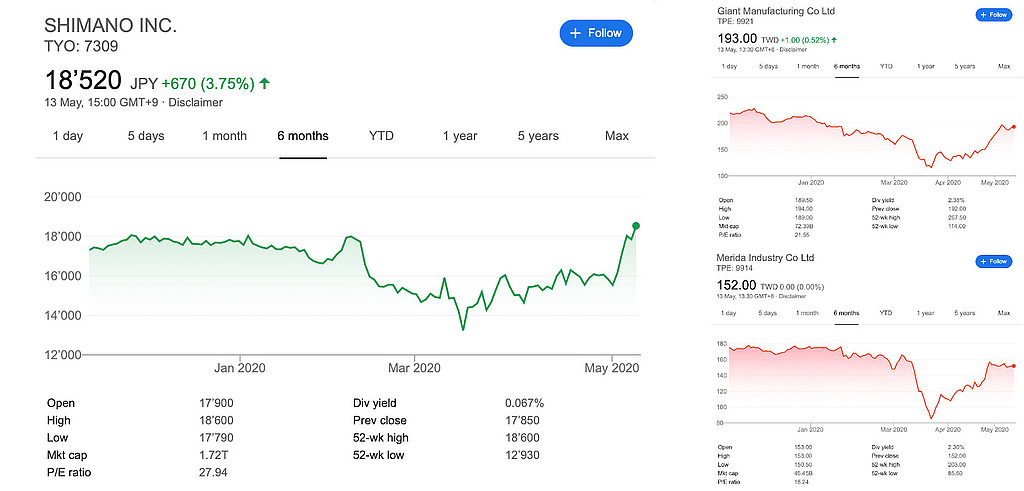Show Shimano's Max time range

617,136
